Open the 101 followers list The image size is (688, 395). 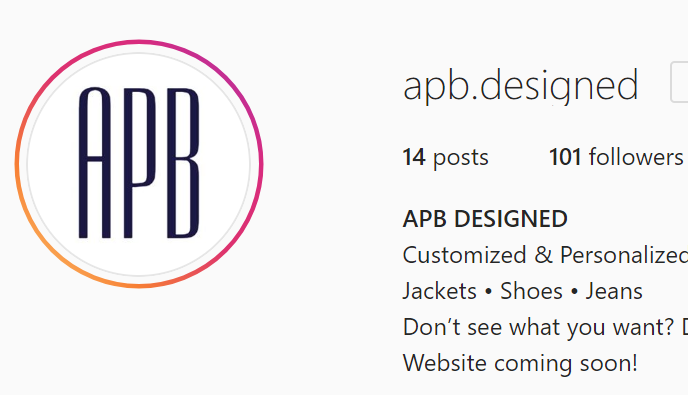click(616, 157)
